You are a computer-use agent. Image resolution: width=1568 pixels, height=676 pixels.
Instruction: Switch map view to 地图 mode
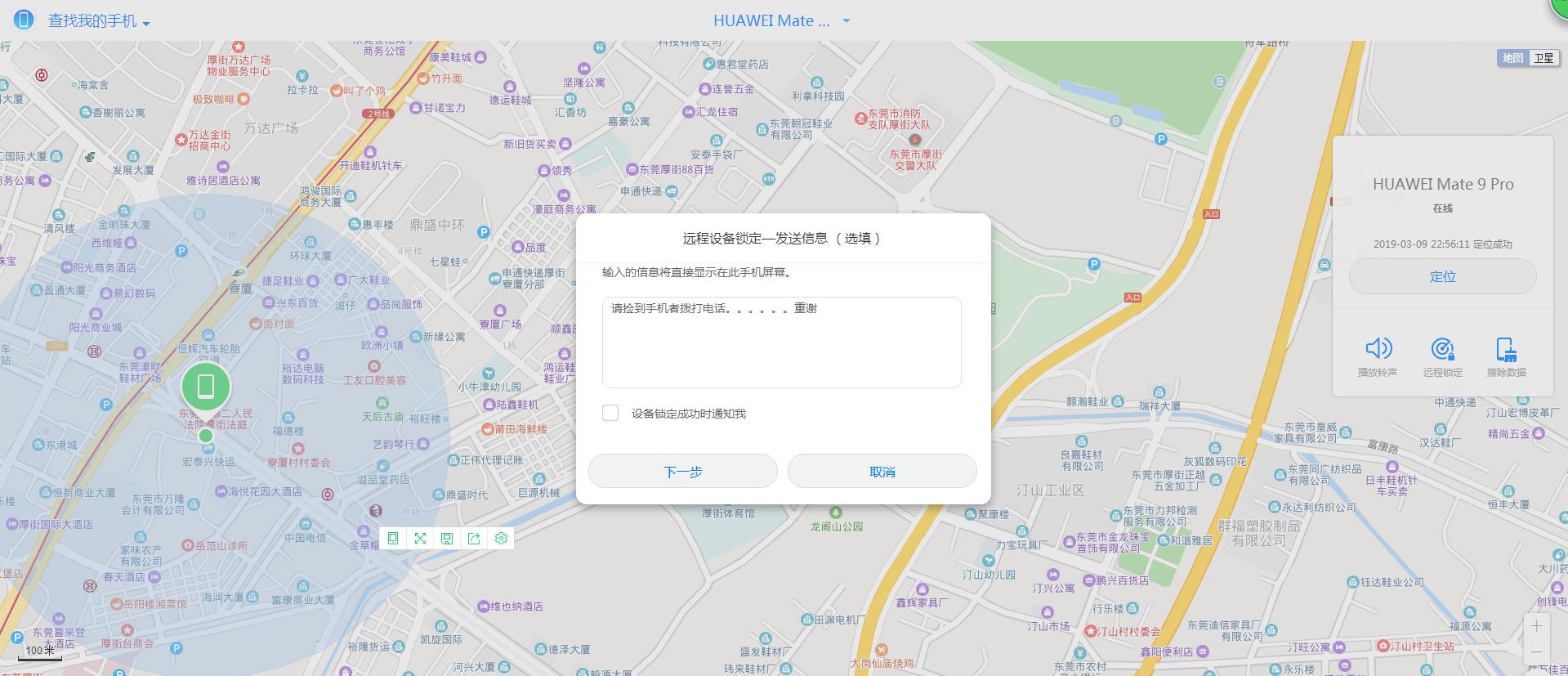1513,58
